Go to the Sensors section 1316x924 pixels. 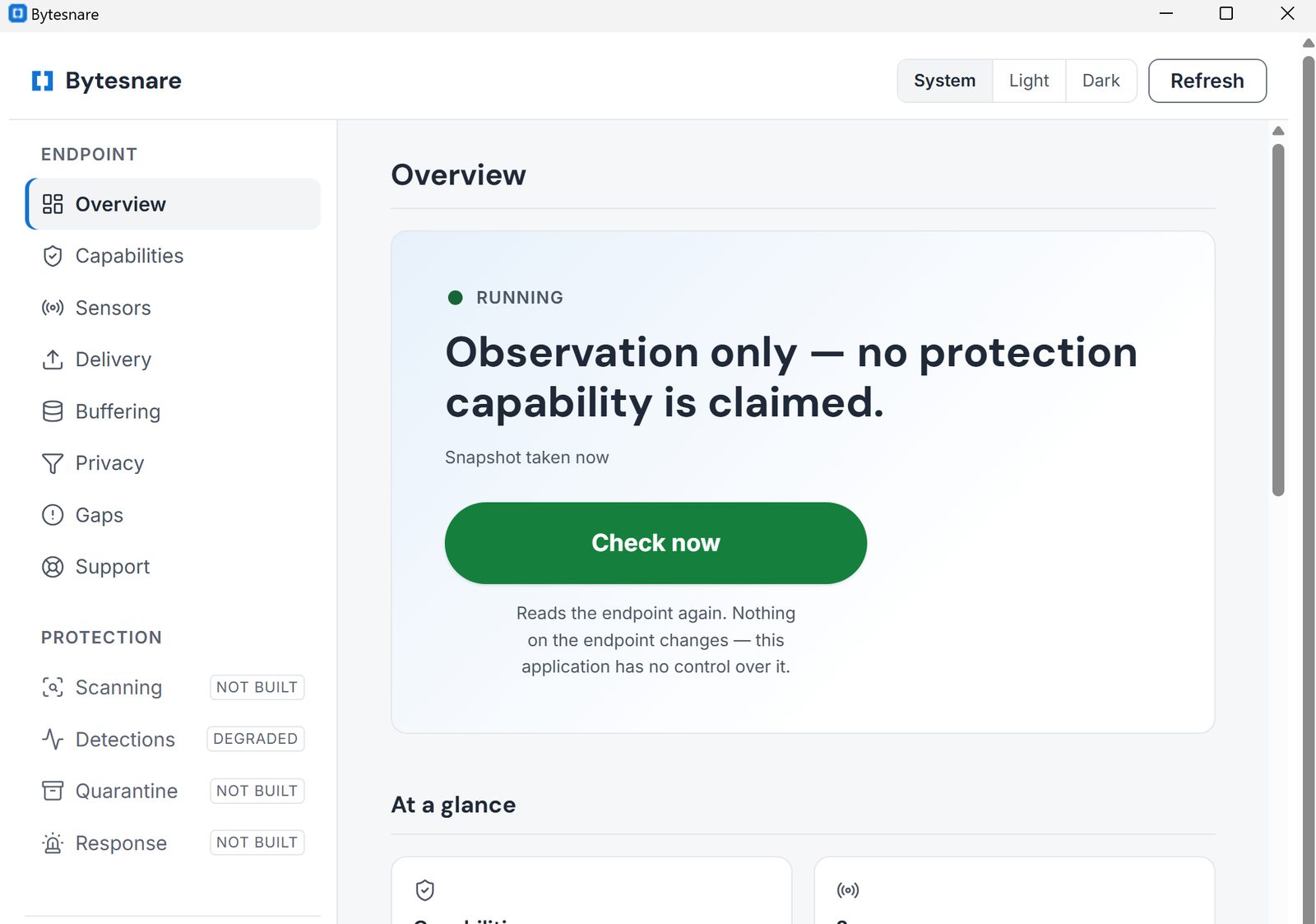(173, 308)
